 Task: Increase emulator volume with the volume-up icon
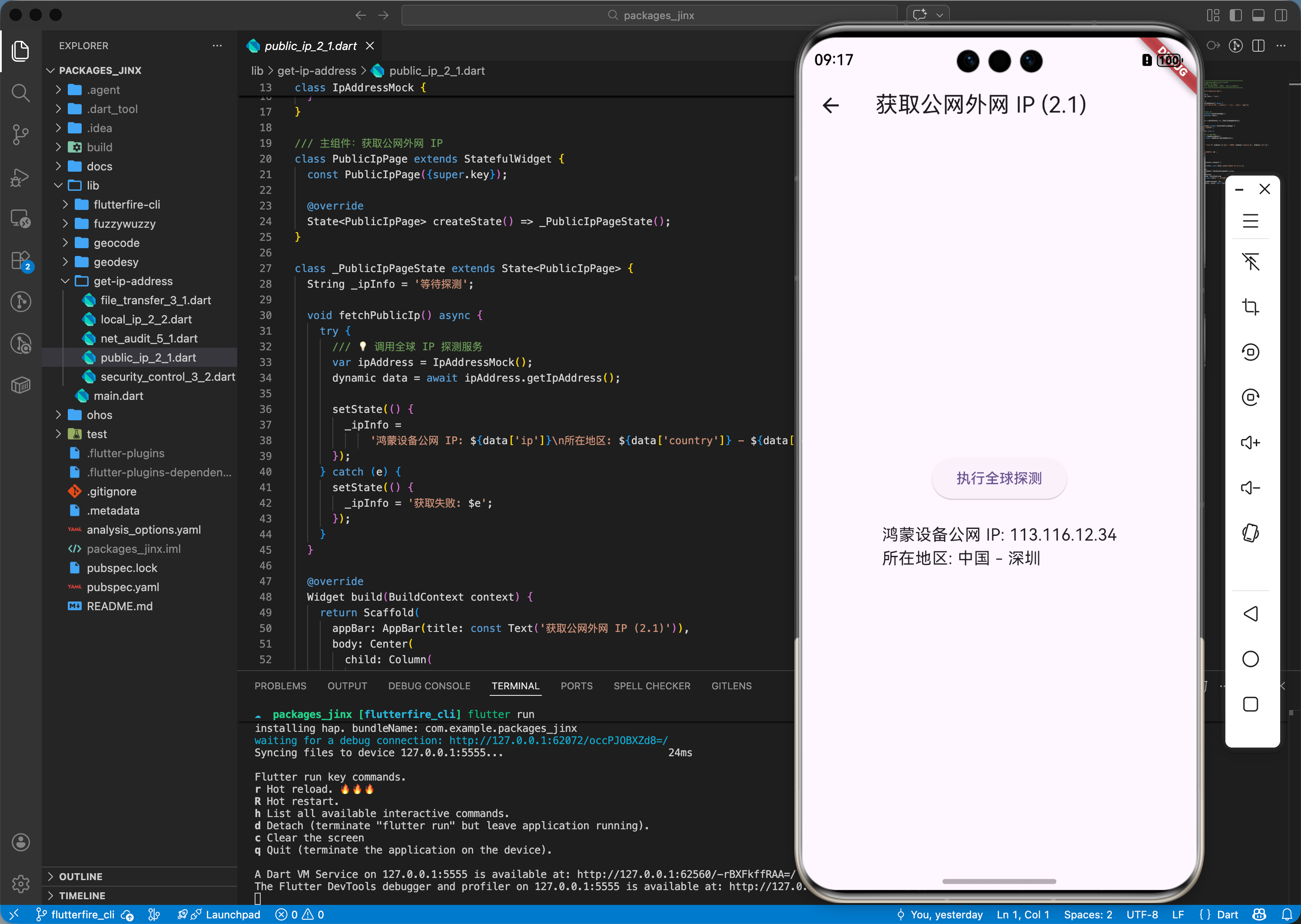tap(1250, 442)
